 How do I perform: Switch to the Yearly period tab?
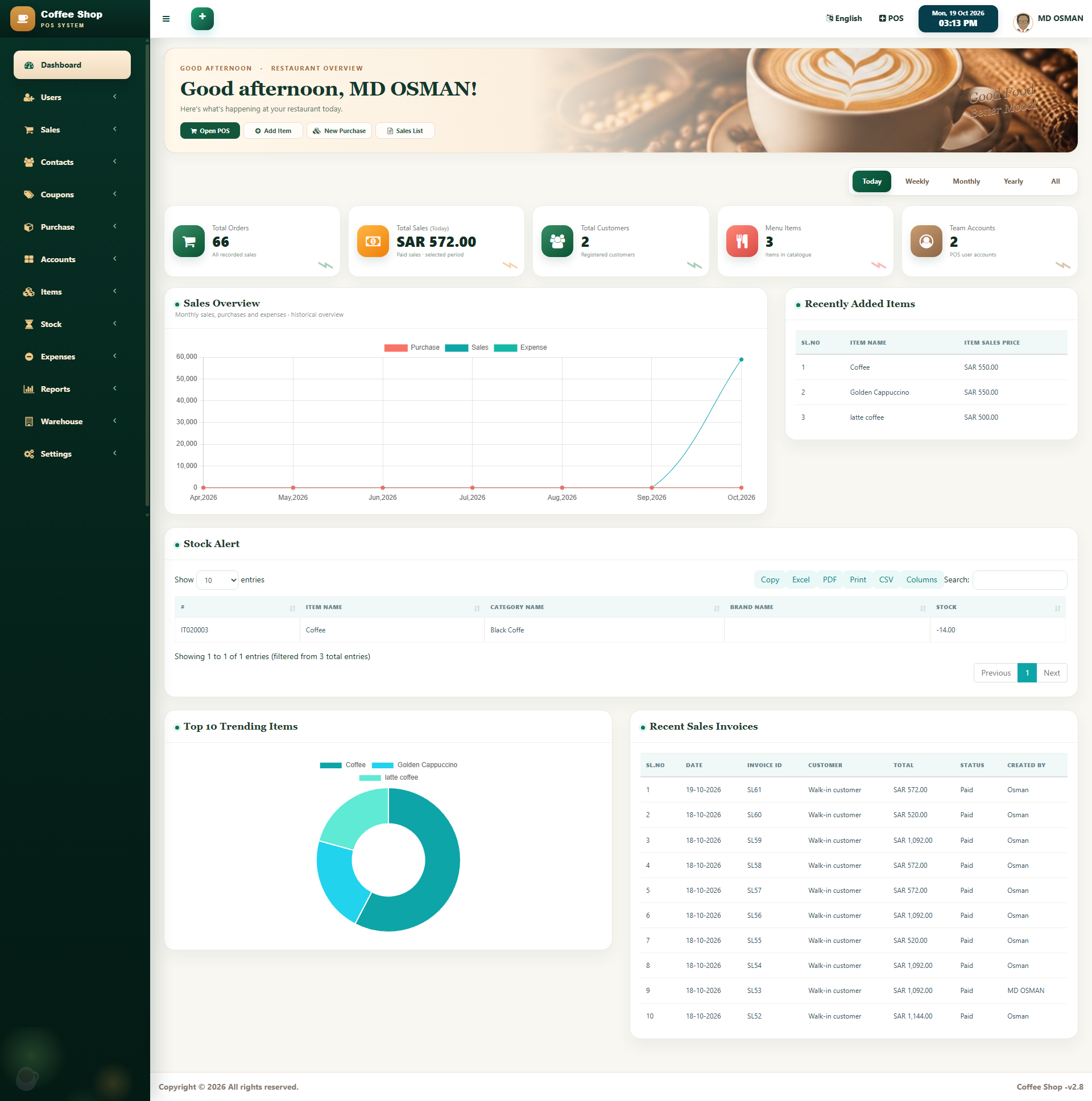(x=1014, y=181)
